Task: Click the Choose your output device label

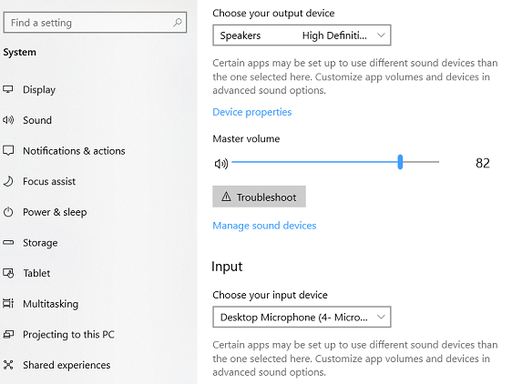Action: (x=273, y=13)
